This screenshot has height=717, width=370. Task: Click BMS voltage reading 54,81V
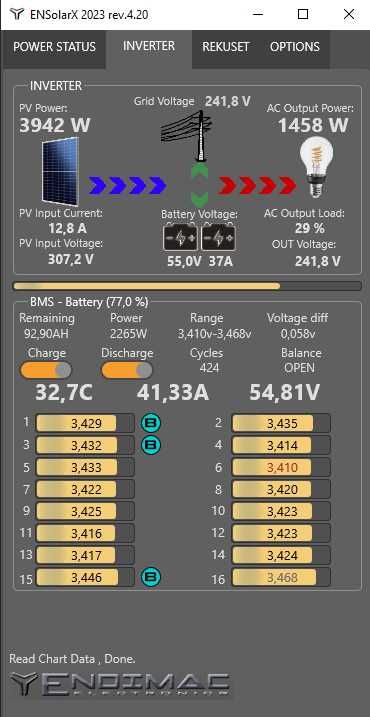click(x=284, y=393)
